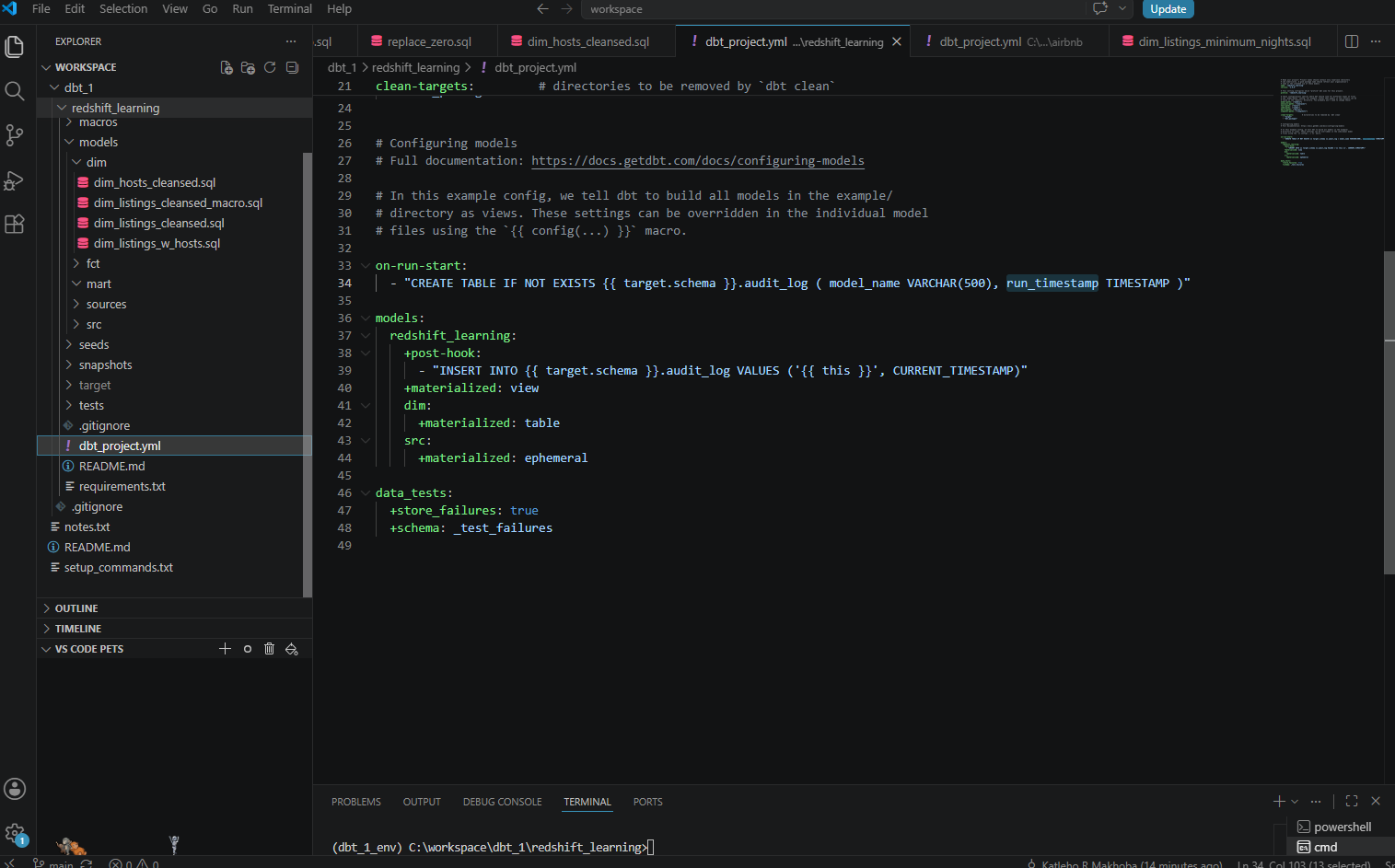Open the chat dropdown arrow in title bar
The height and width of the screenshot is (868, 1395).
click(1122, 9)
